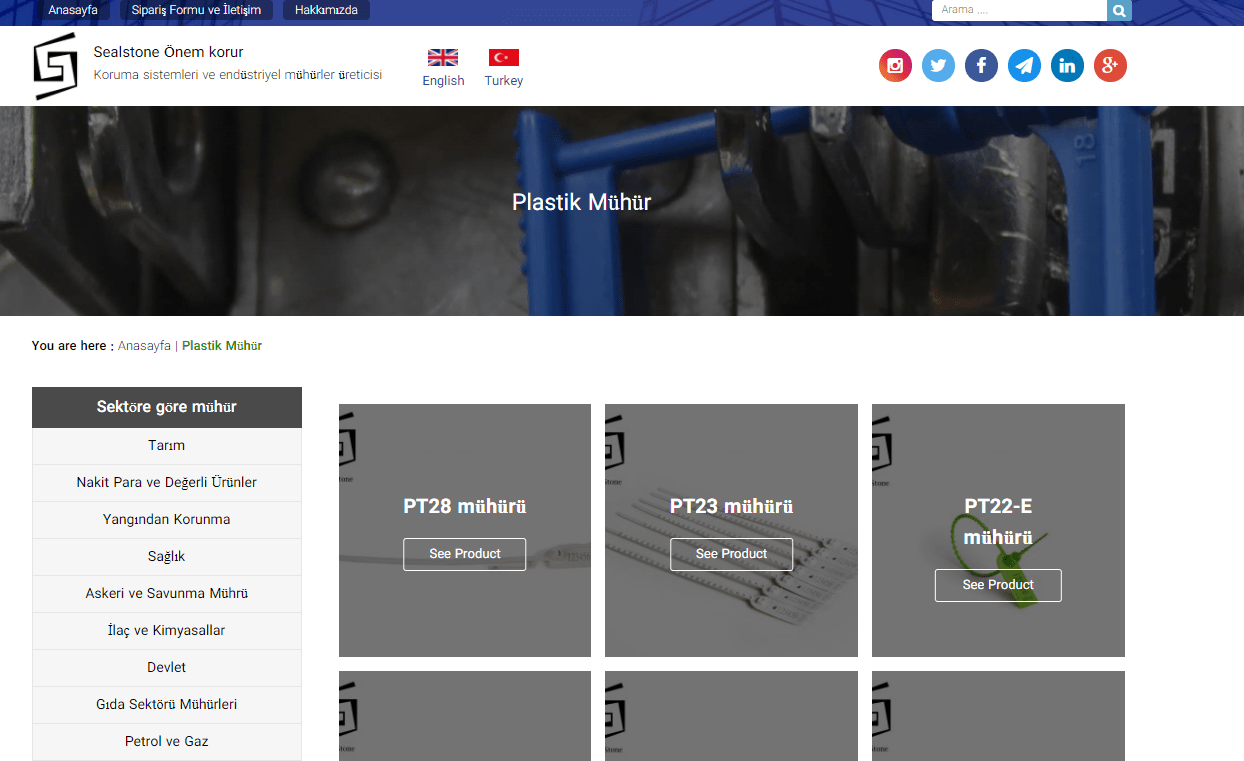The width and height of the screenshot is (1244, 761).
Task: Open the Telegram social icon
Action: (1024, 66)
